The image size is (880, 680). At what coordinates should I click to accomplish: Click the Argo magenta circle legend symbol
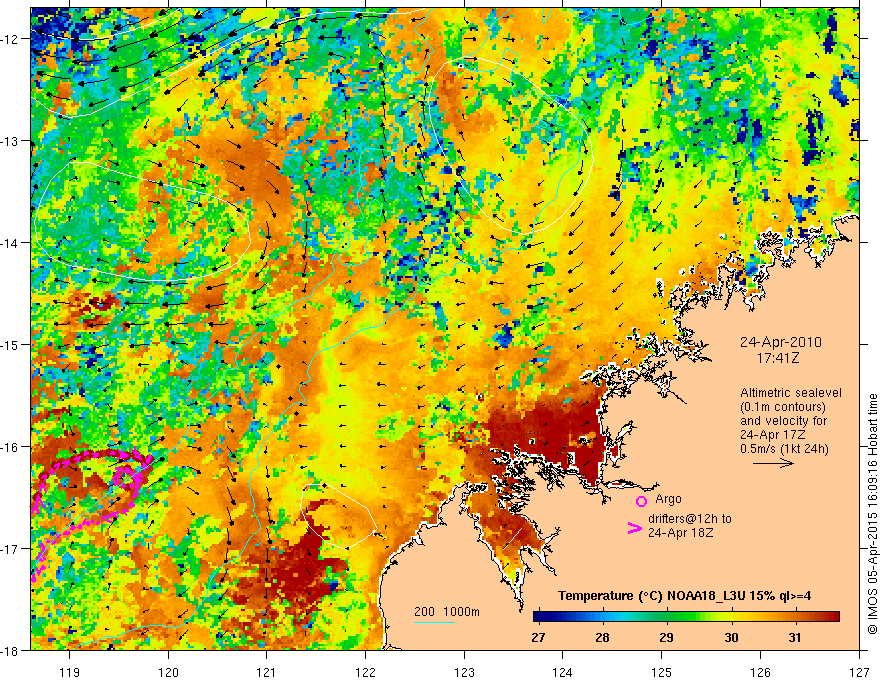pos(641,501)
